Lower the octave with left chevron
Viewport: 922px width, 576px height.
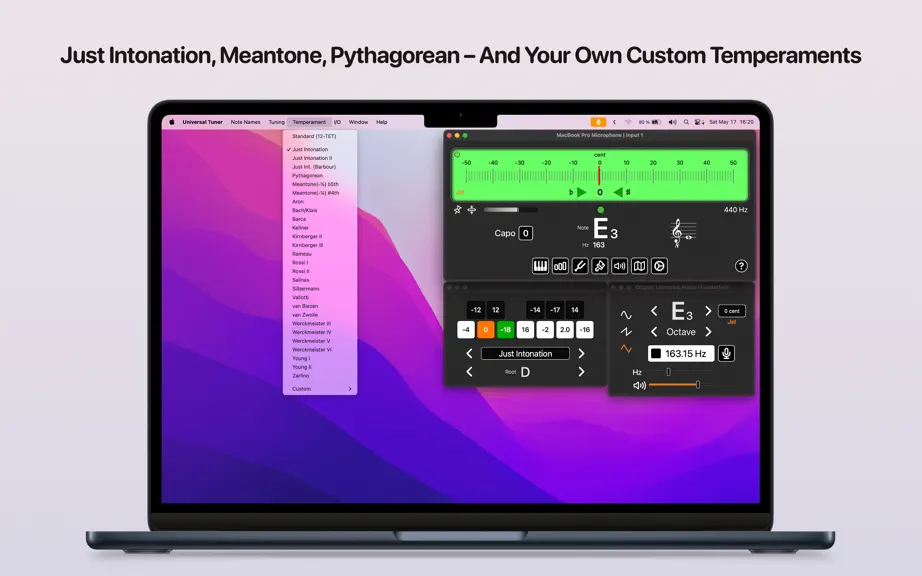[654, 332]
